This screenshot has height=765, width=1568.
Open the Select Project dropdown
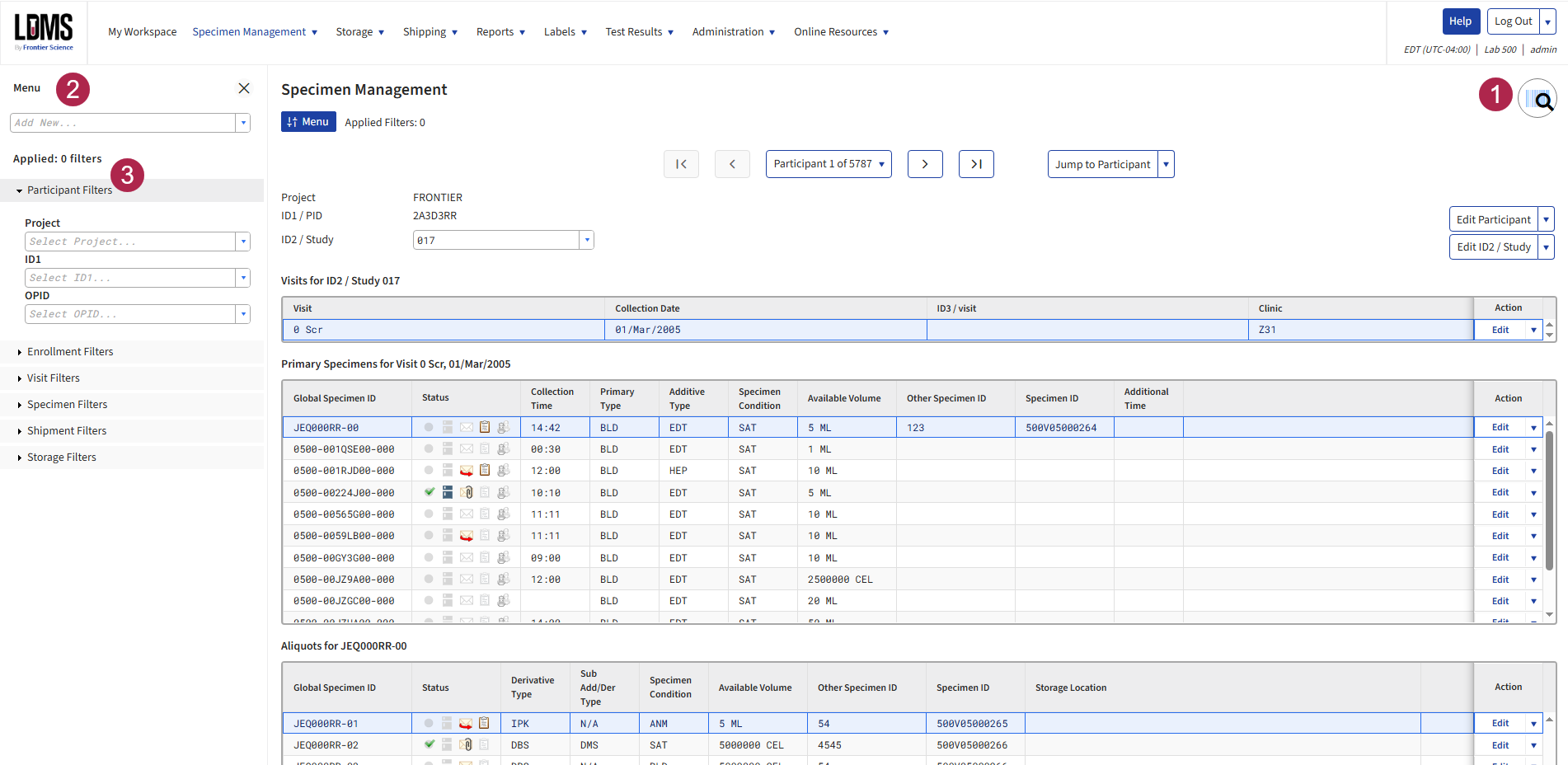[x=243, y=242]
